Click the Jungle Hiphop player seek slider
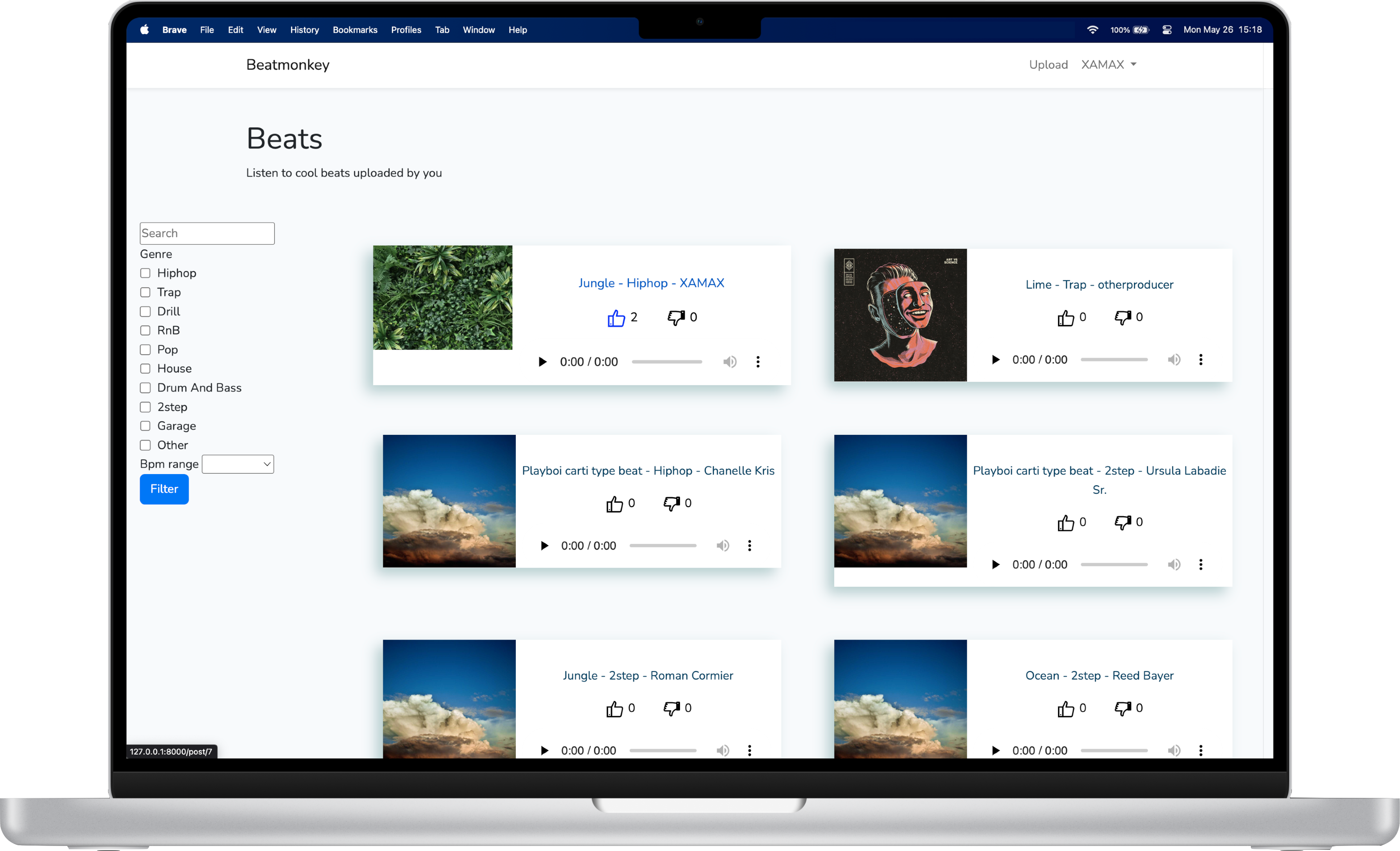 pyautogui.click(x=666, y=362)
